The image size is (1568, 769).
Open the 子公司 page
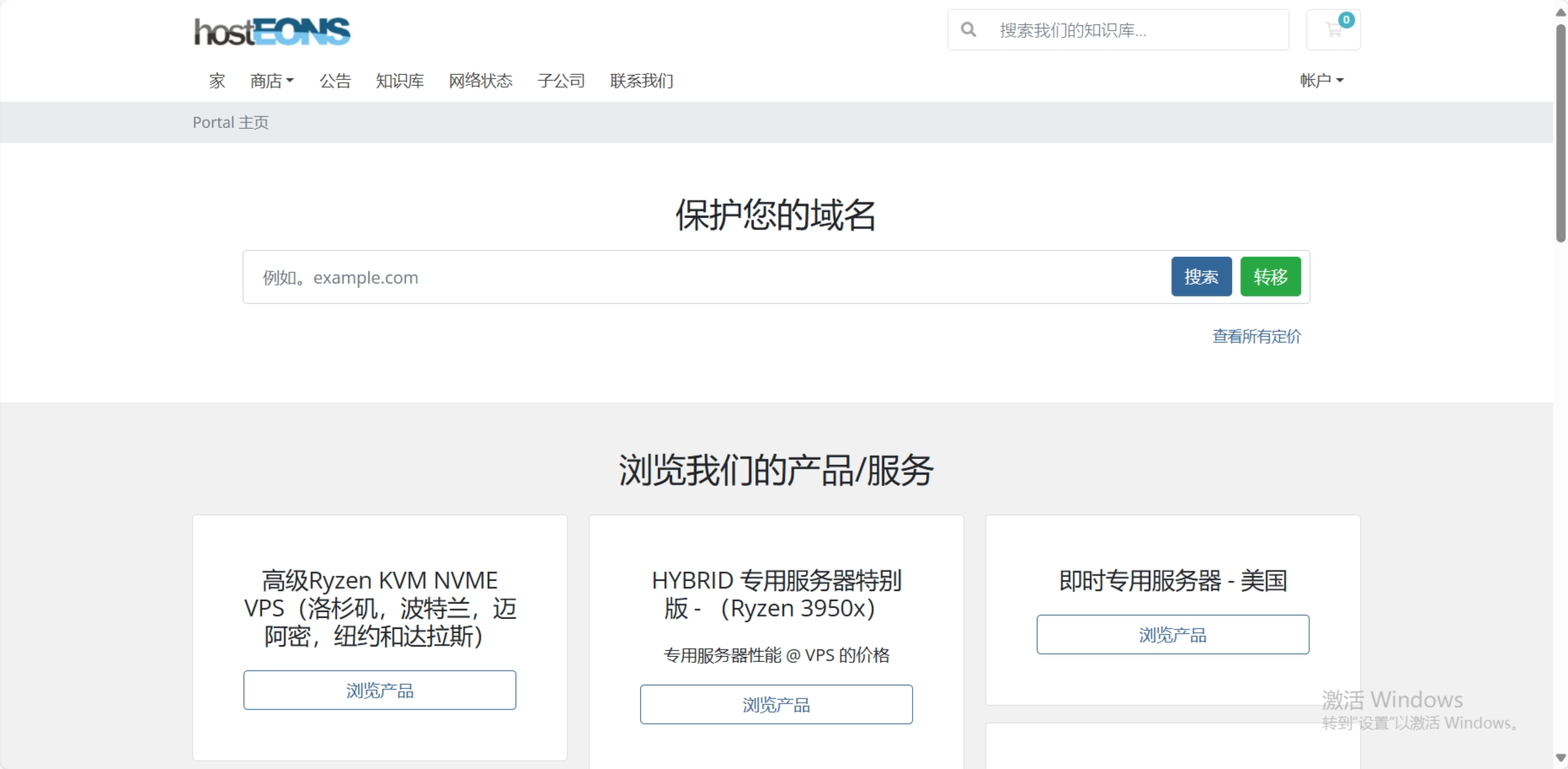click(x=560, y=81)
